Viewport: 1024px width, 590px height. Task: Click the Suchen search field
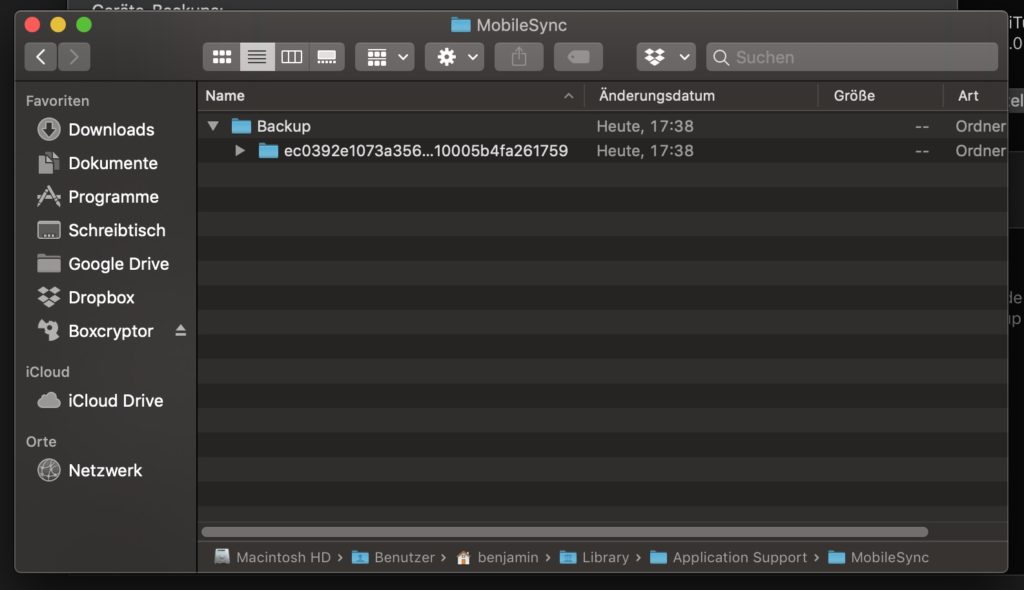(852, 57)
